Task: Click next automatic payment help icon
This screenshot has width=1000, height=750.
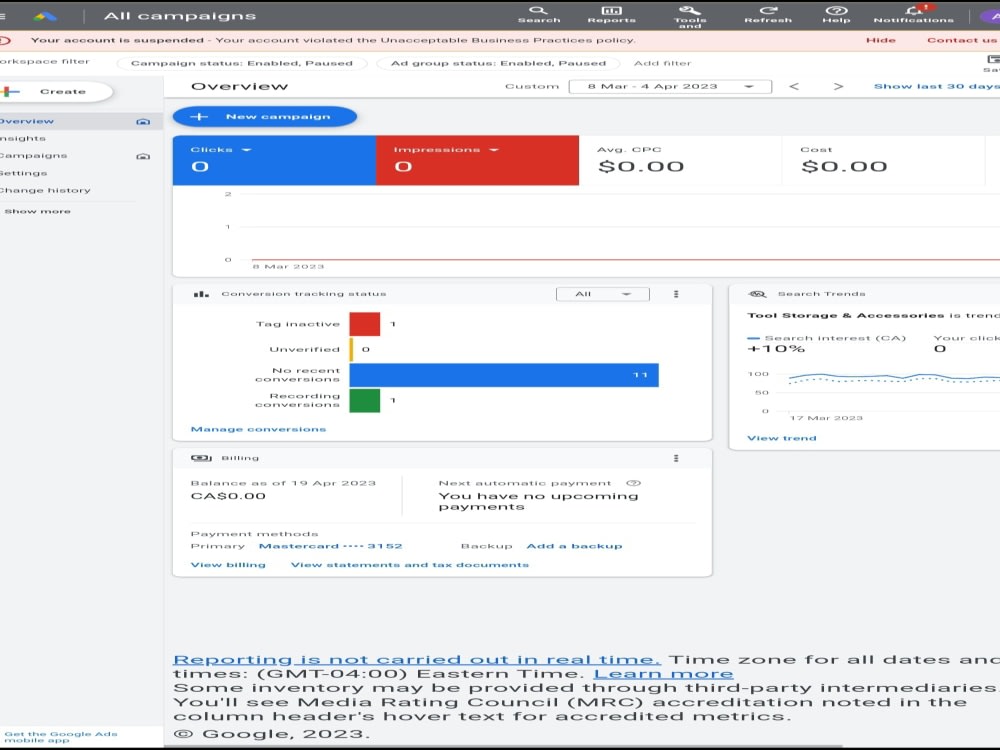Action: (633, 483)
